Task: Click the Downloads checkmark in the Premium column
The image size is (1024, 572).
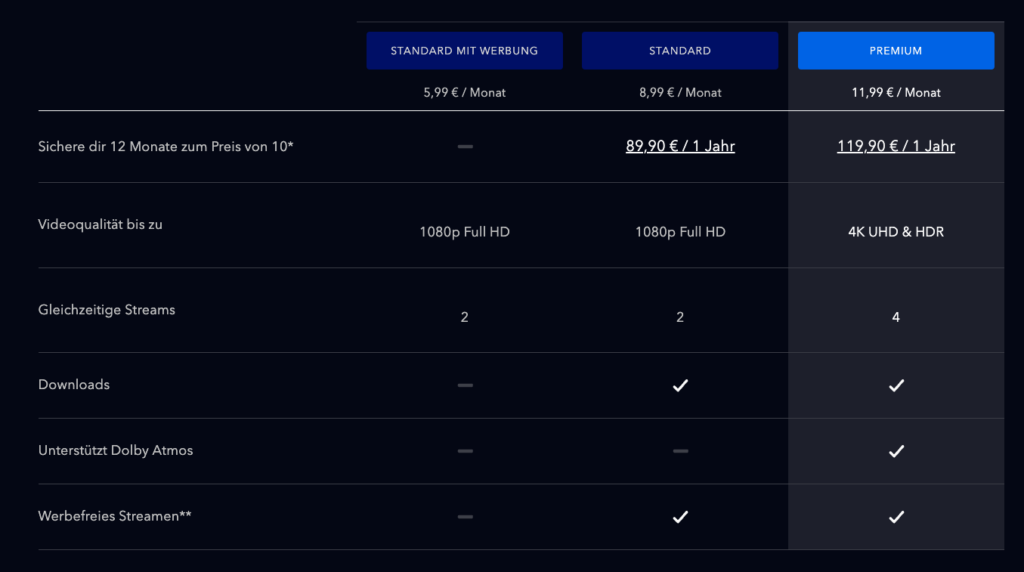Action: pyautogui.click(x=896, y=385)
